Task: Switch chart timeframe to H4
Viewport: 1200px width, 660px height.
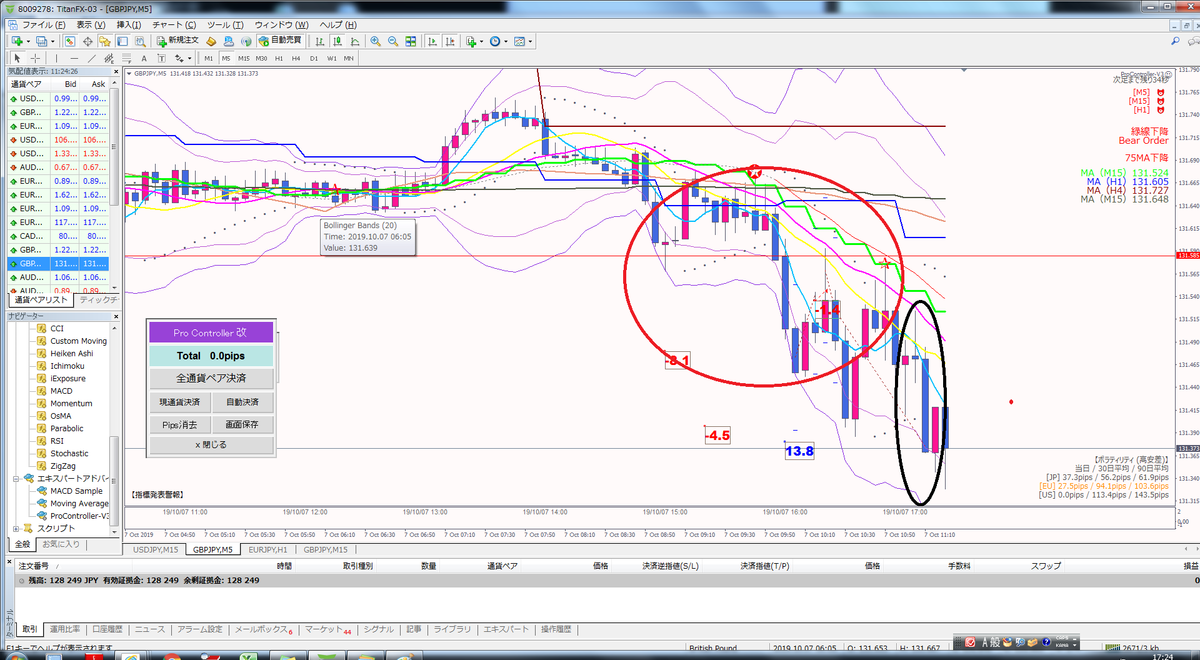Action: click(296, 58)
